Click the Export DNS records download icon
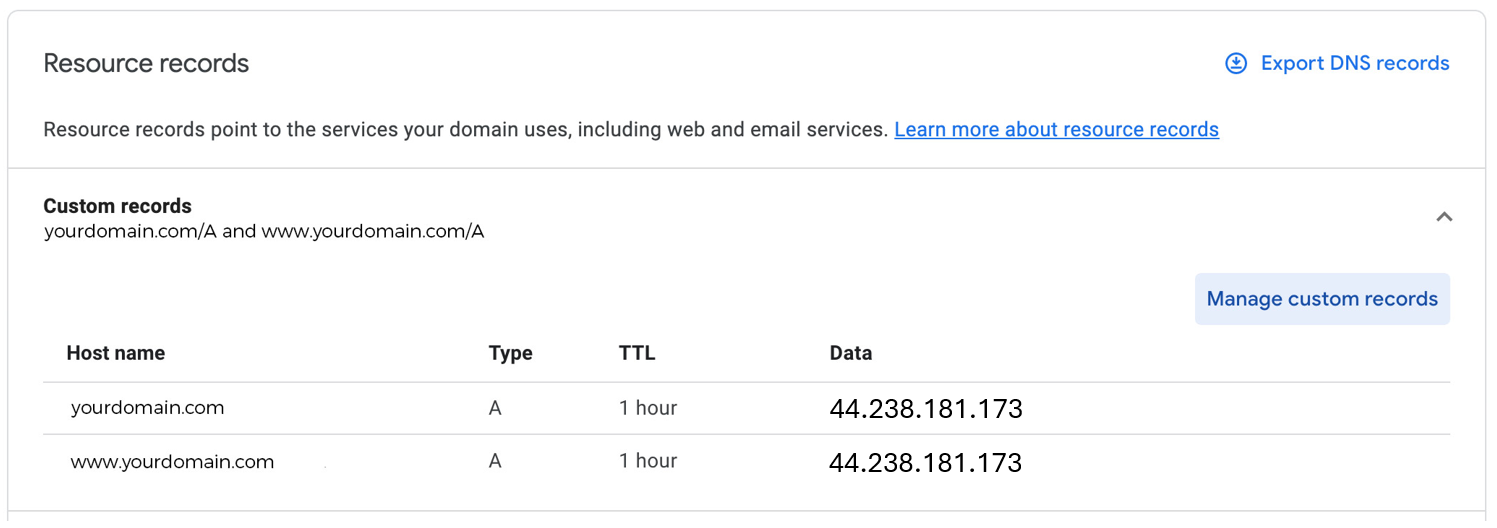 [1236, 63]
